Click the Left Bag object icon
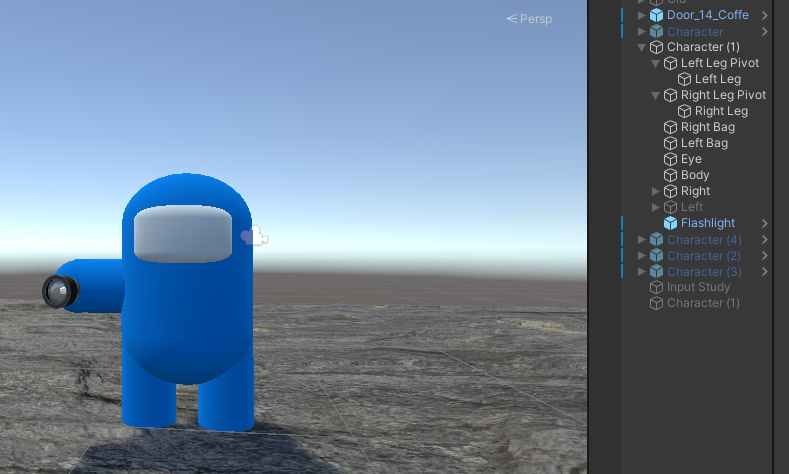The width and height of the screenshot is (789, 474). click(670, 143)
